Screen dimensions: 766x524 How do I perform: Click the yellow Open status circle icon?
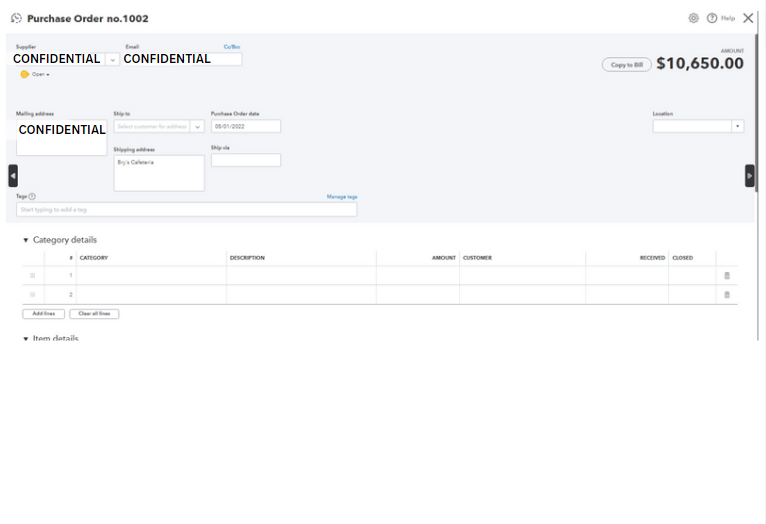click(24, 74)
